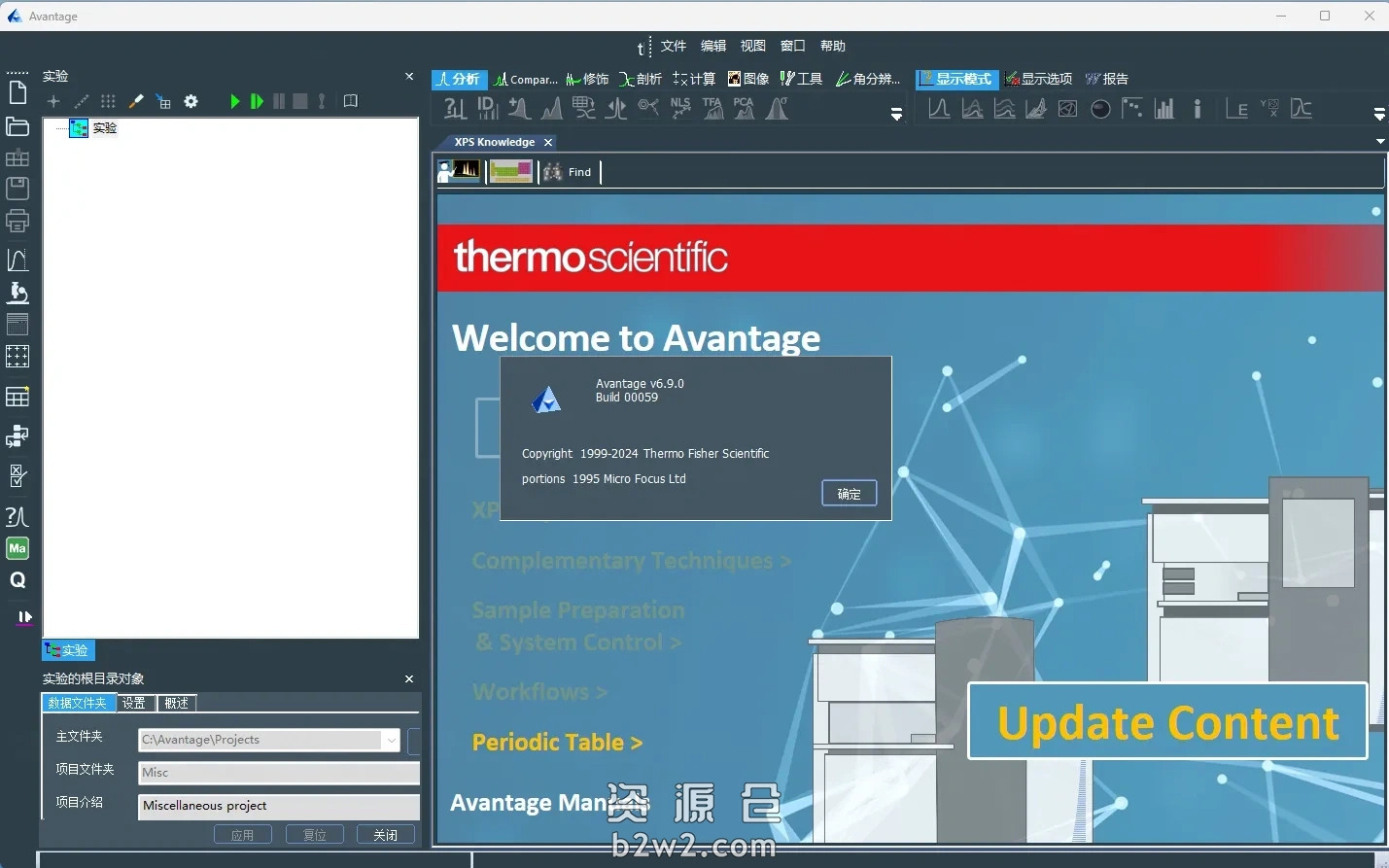Click the periodic table icon in XPS Knowledge
The width and height of the screenshot is (1389, 868).
tap(510, 172)
